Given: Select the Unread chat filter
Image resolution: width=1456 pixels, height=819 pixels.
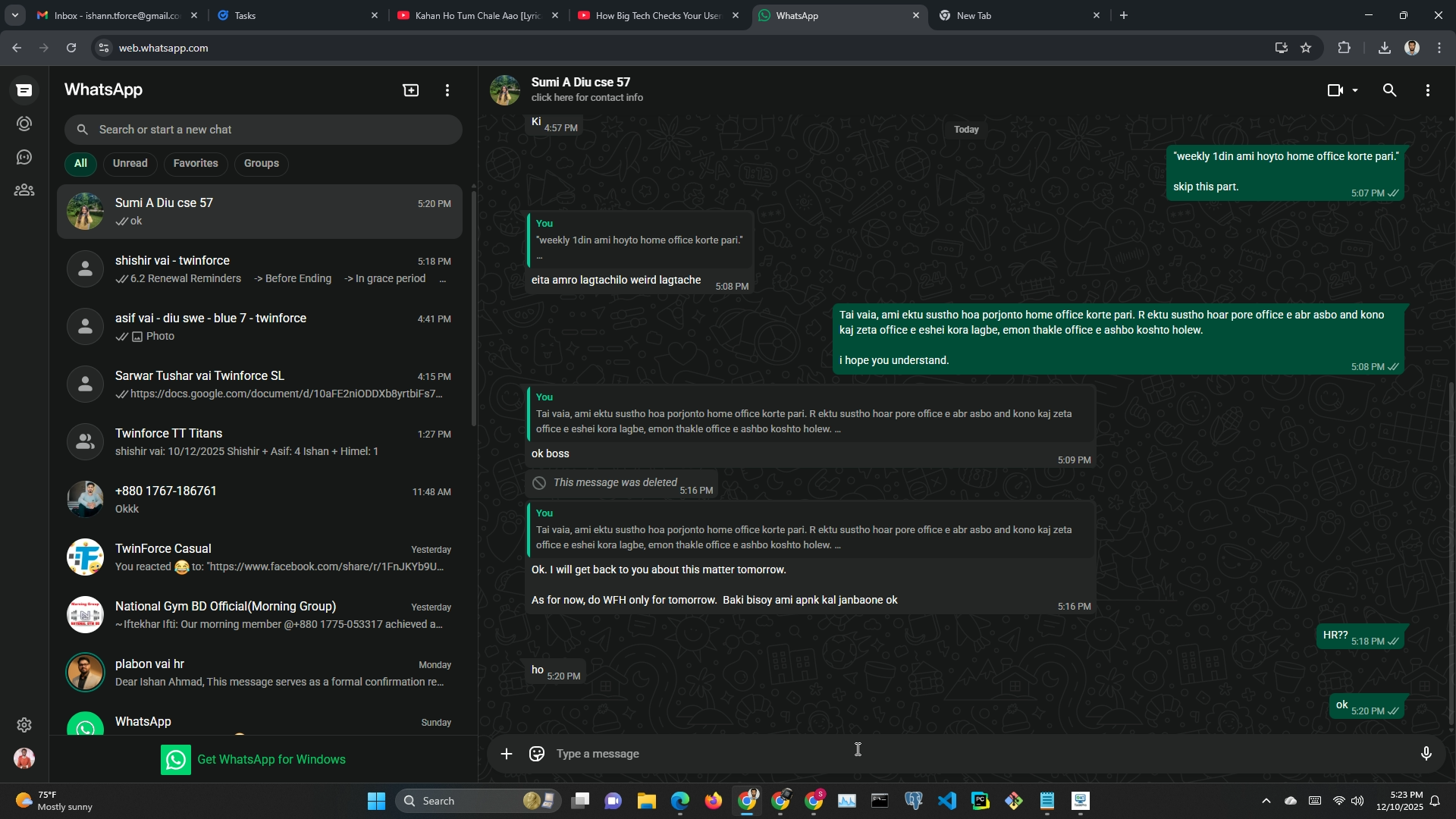Looking at the screenshot, I should coord(130,164).
